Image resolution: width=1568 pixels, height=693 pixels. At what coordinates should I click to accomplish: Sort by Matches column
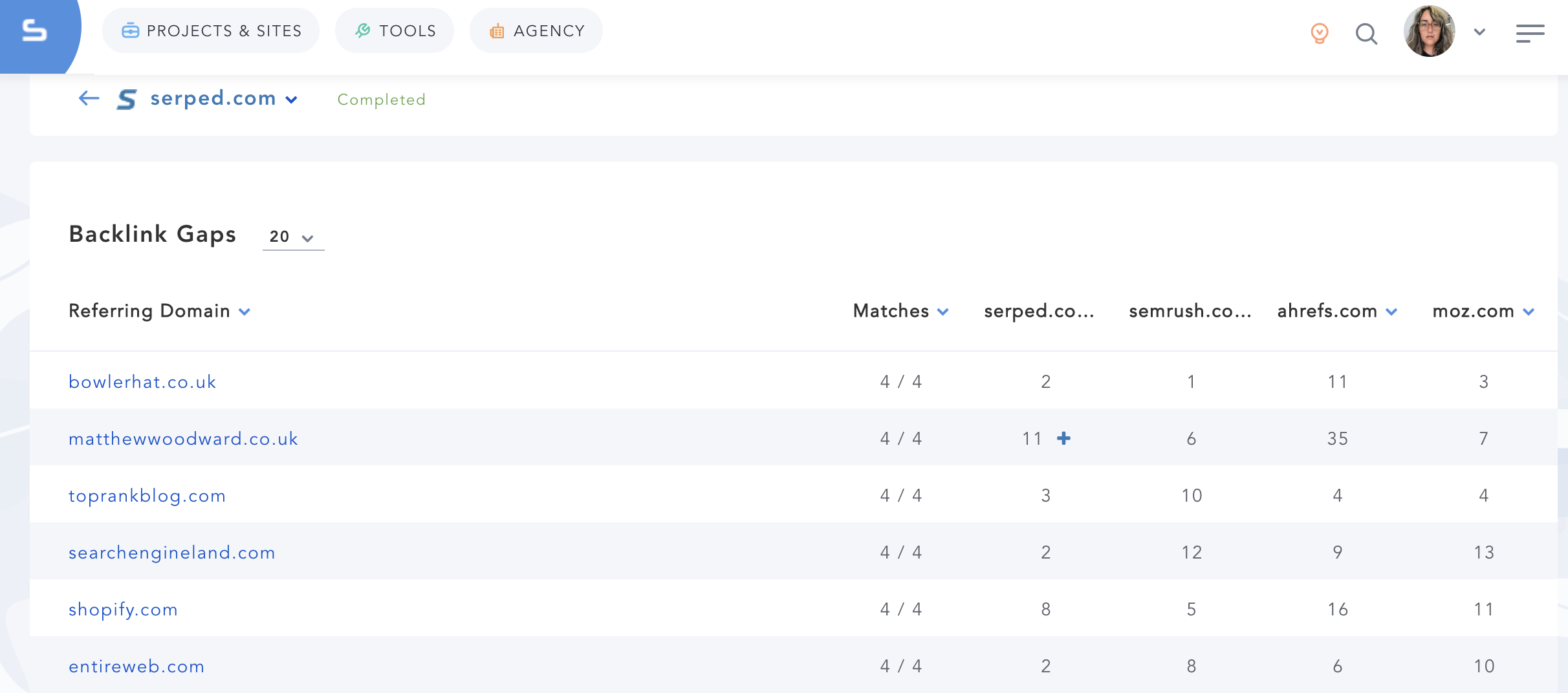[900, 311]
